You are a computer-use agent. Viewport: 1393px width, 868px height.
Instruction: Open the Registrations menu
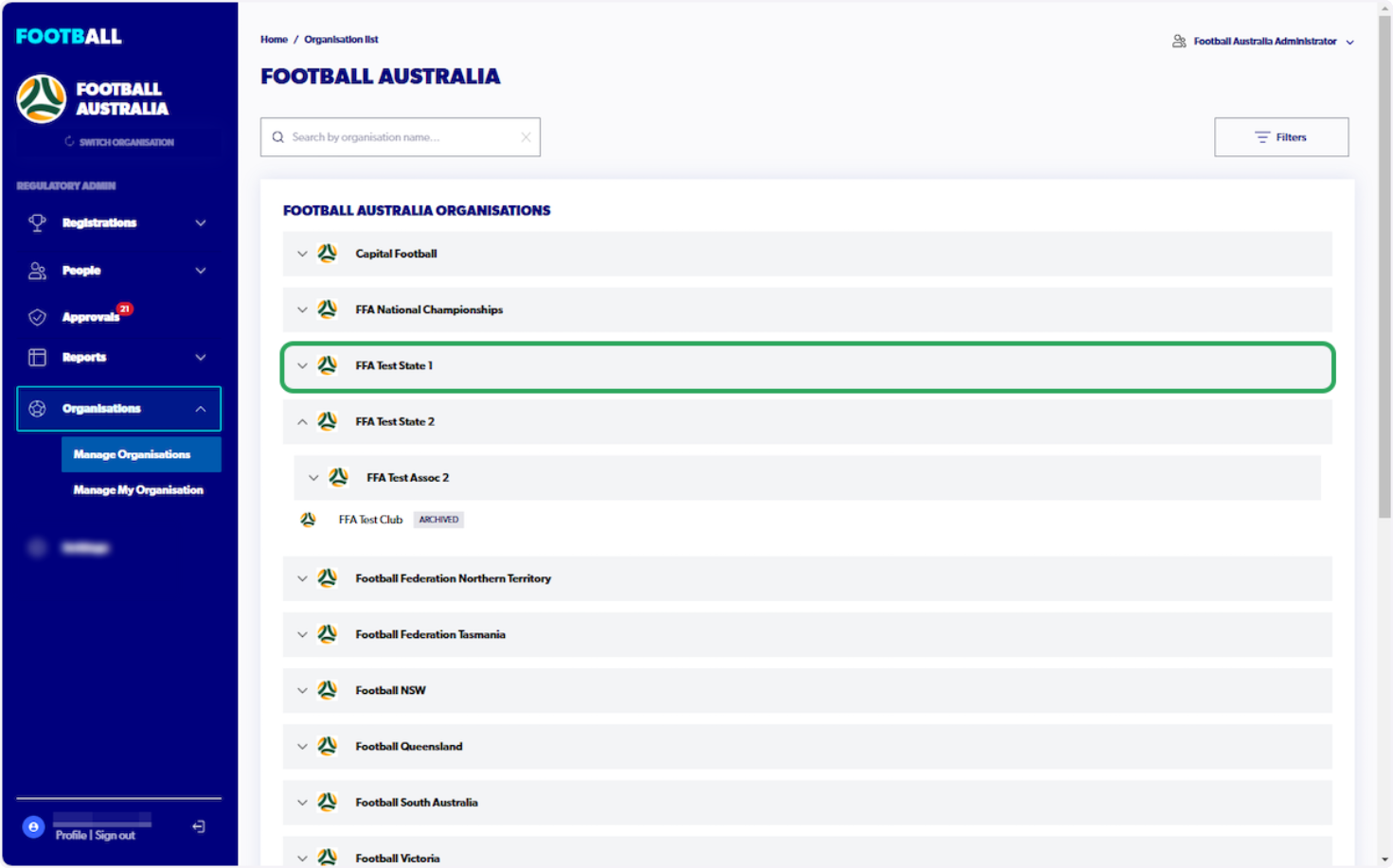point(118,223)
